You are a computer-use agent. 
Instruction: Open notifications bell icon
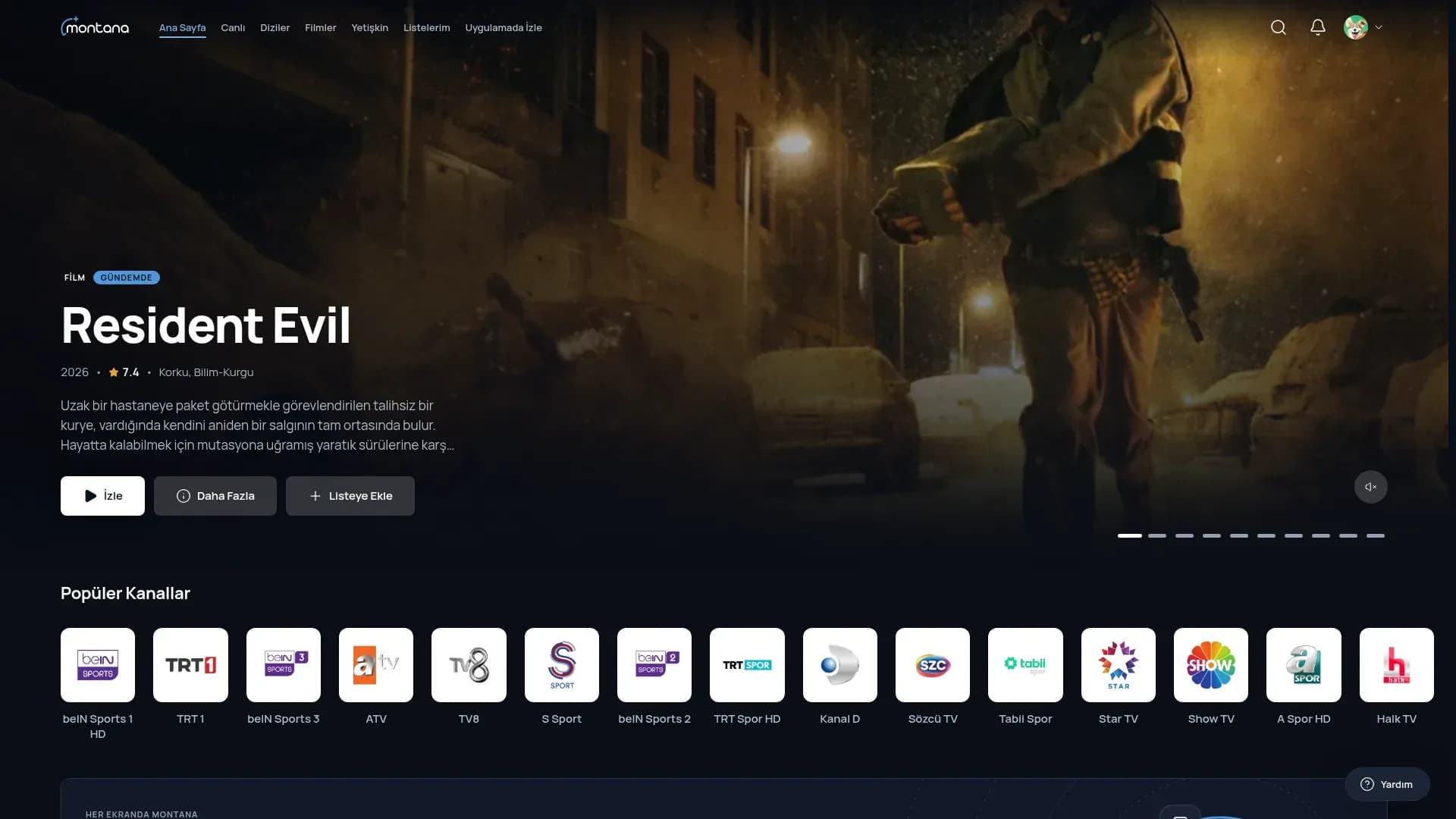(x=1318, y=27)
